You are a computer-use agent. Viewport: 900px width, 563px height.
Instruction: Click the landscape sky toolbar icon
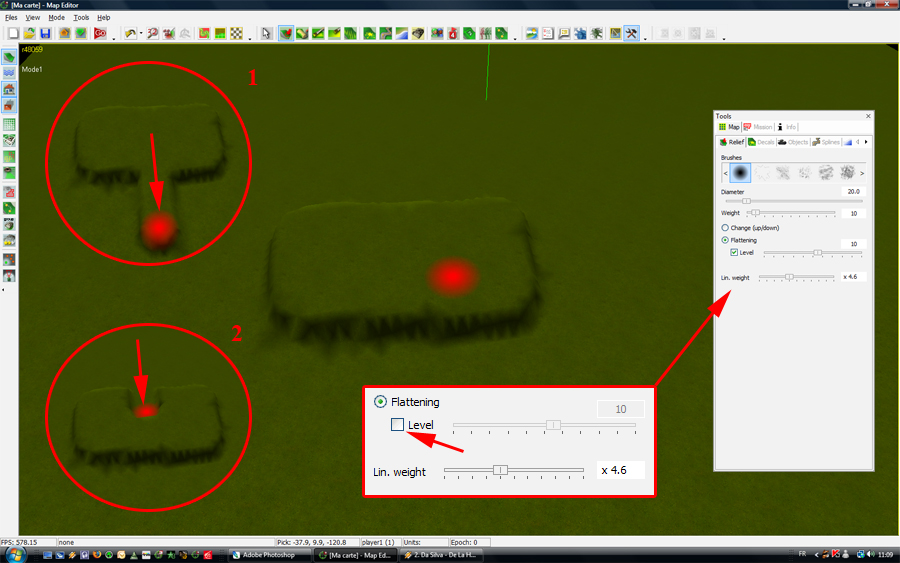click(532, 33)
